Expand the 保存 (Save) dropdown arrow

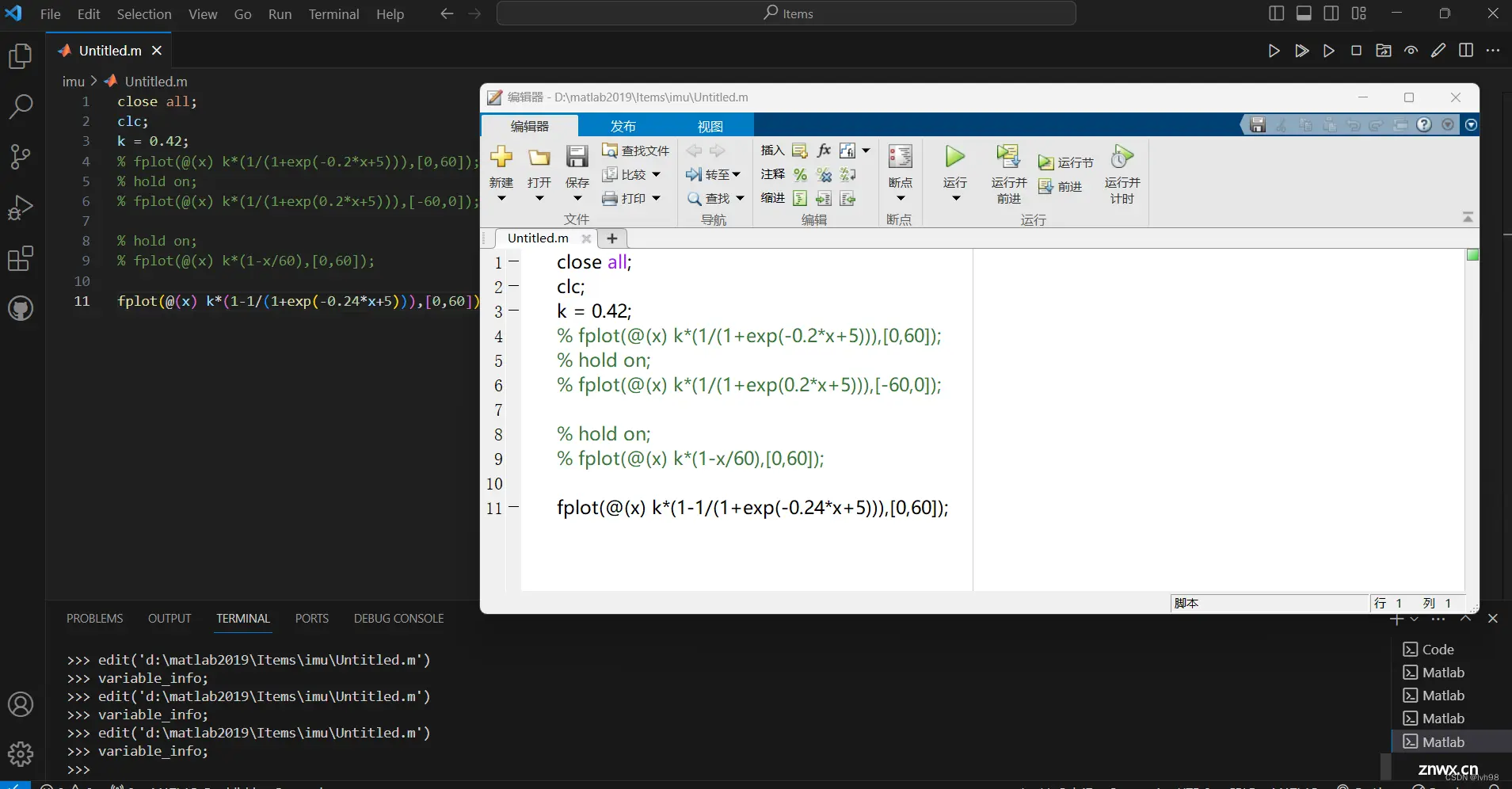[577, 199]
